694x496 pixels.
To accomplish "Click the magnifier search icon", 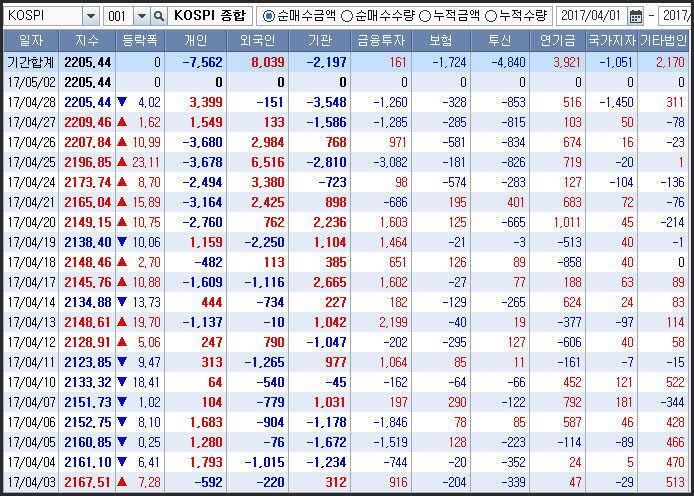I will pos(158,16).
